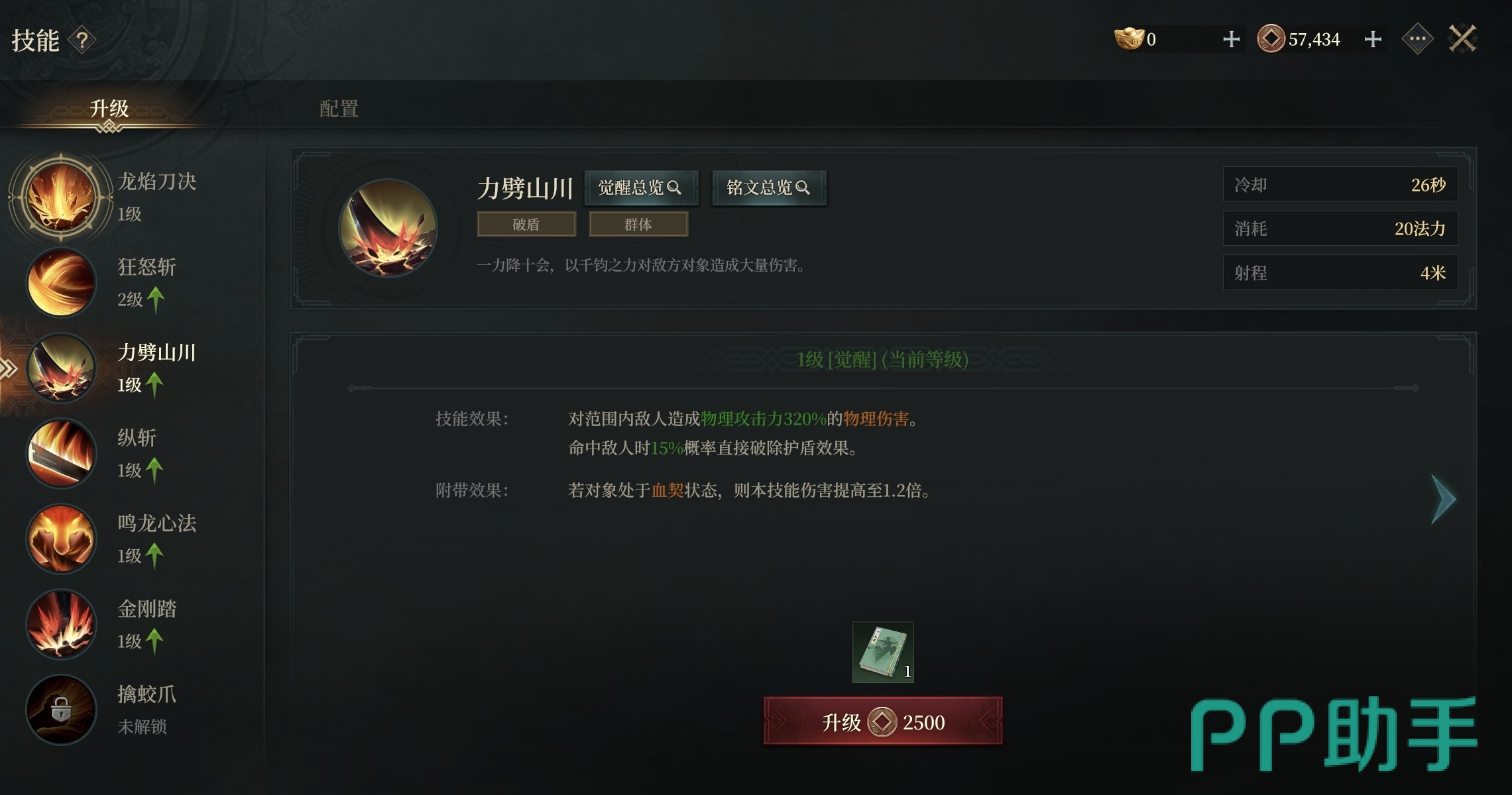Select the locked 擒蛟爪 skill icon

coord(61,710)
